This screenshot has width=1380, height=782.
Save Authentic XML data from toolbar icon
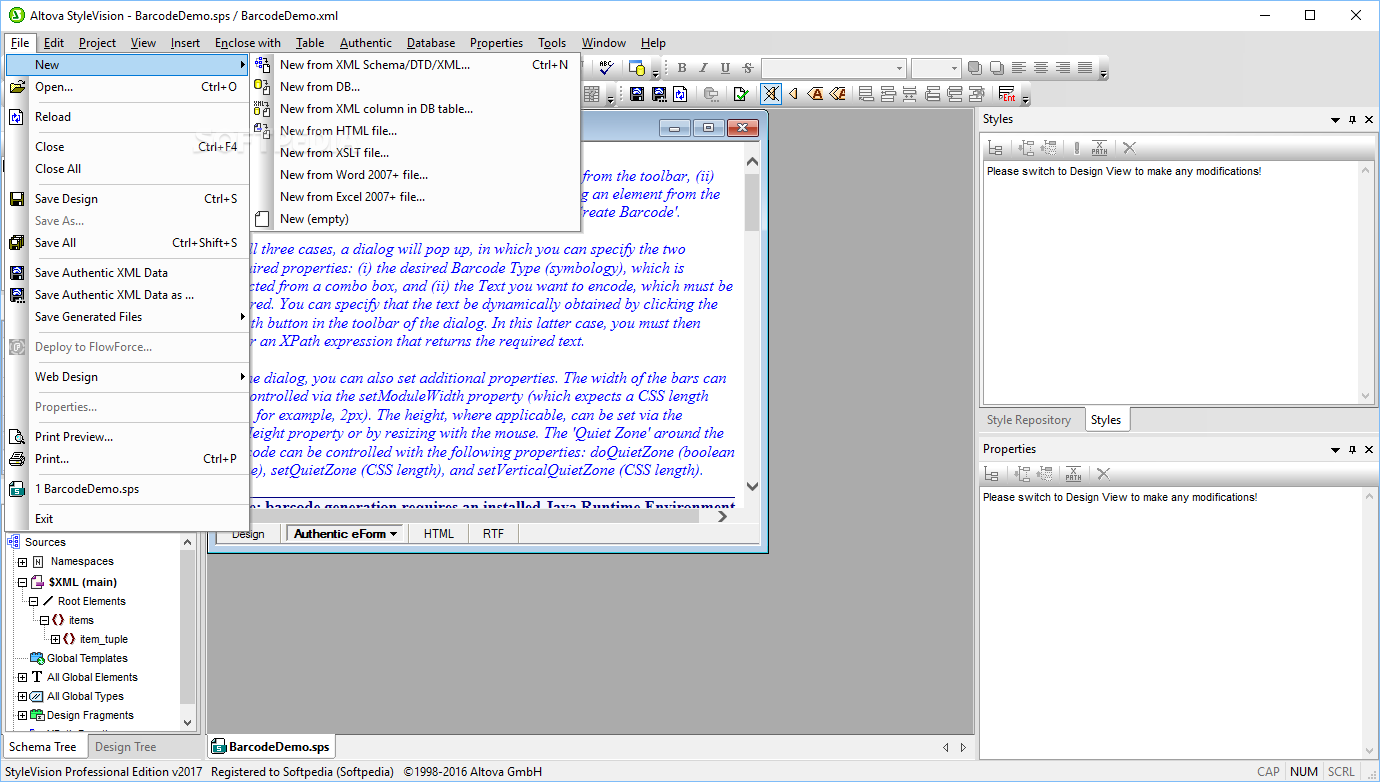pyautogui.click(x=637, y=94)
